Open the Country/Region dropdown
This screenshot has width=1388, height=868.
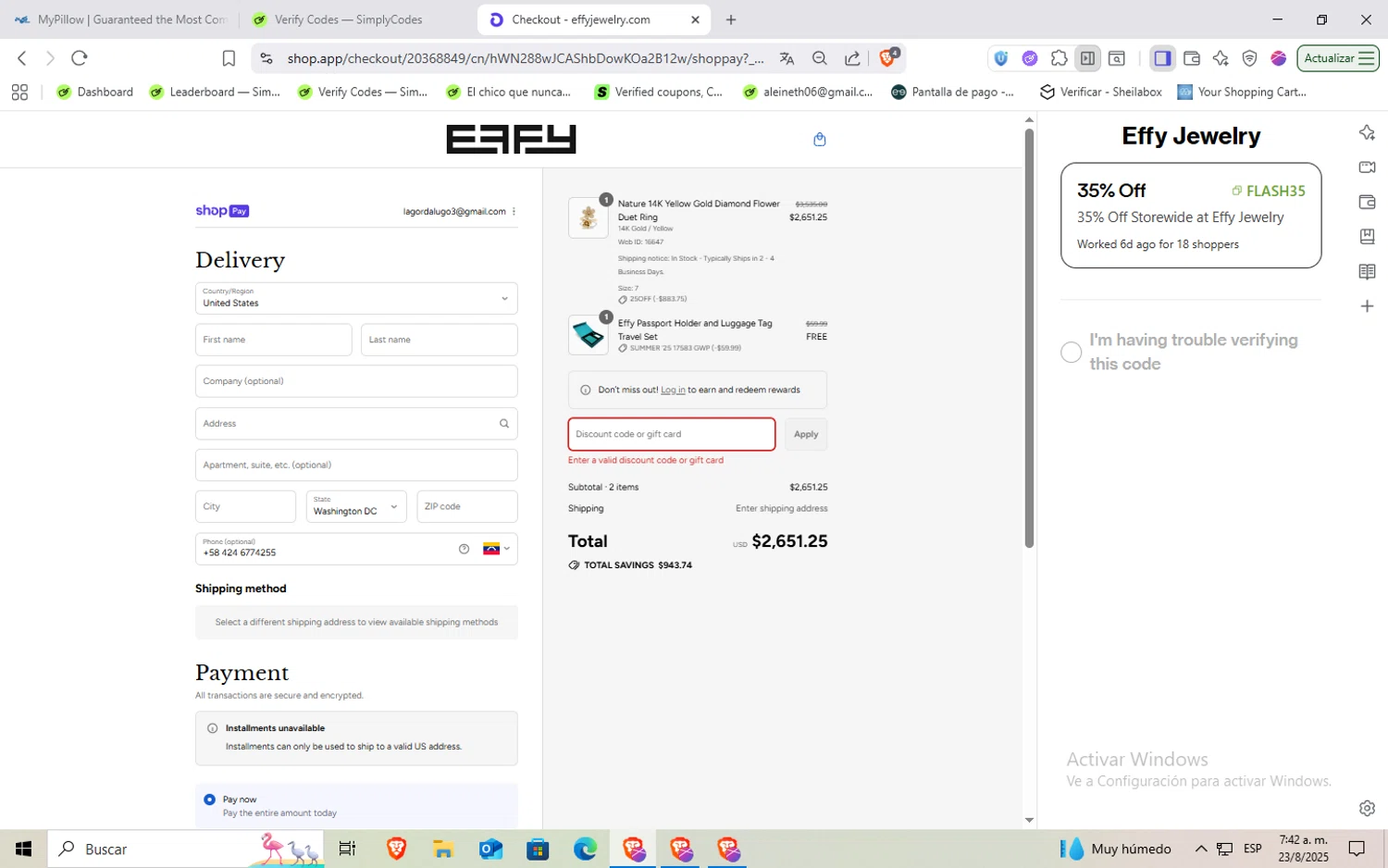pos(356,298)
